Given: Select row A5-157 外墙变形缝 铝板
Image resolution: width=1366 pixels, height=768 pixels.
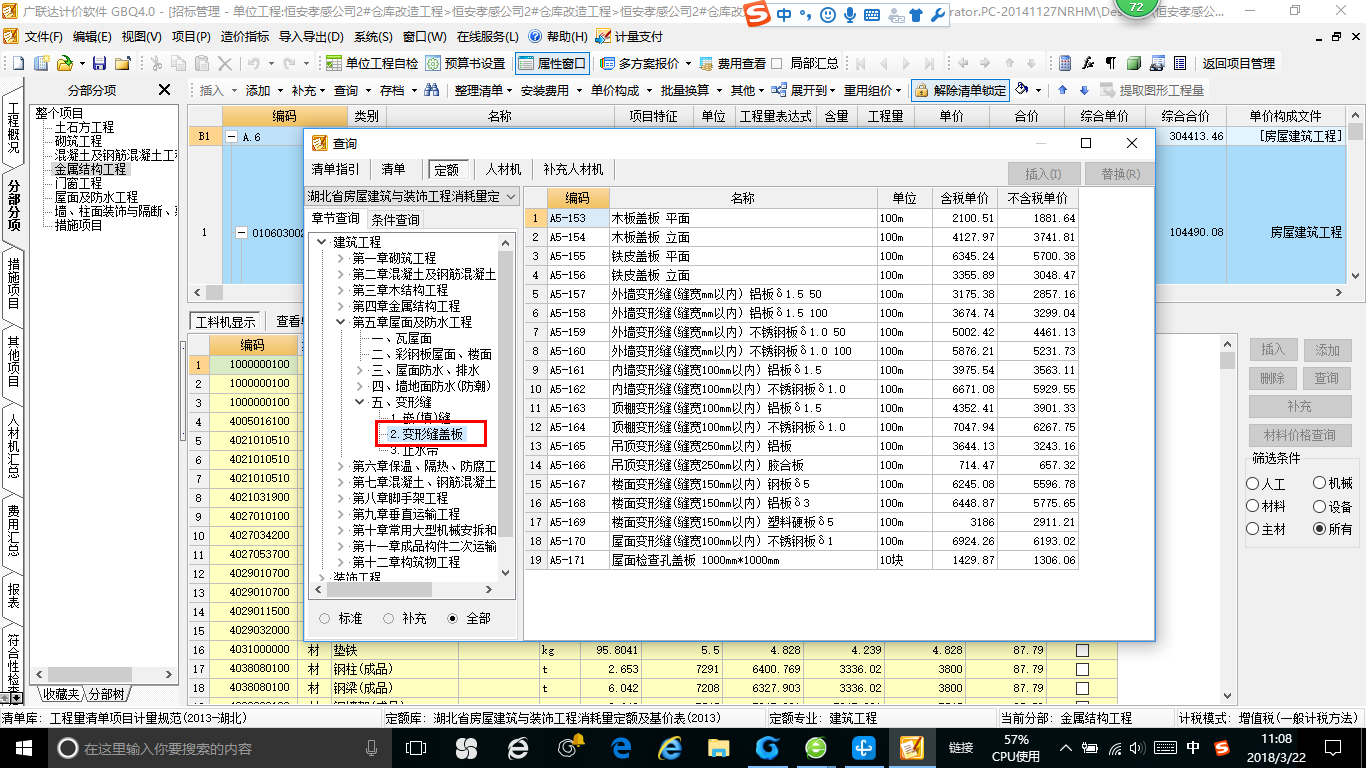Looking at the screenshot, I should point(802,294).
